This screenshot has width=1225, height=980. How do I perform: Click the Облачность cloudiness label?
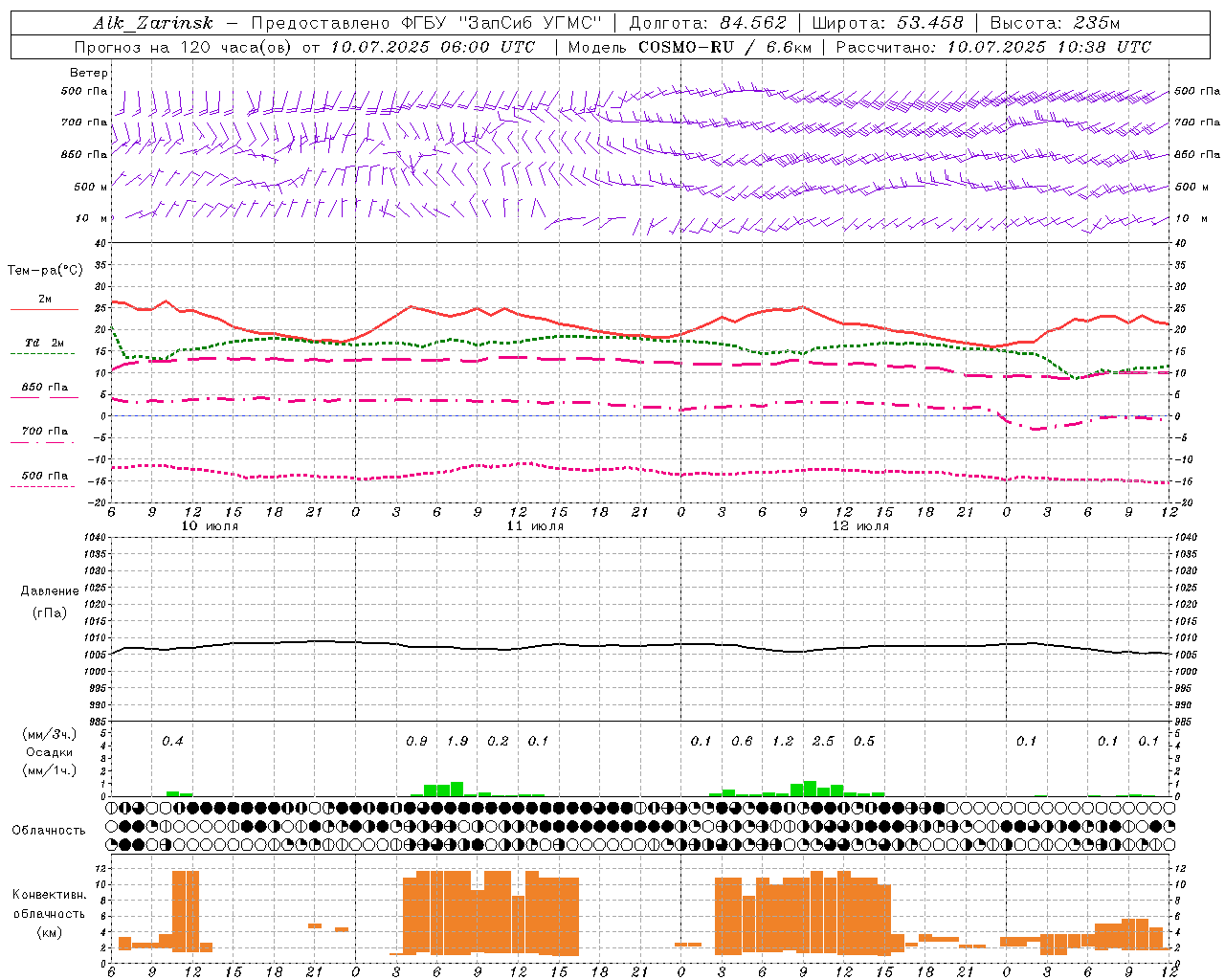coord(49,831)
